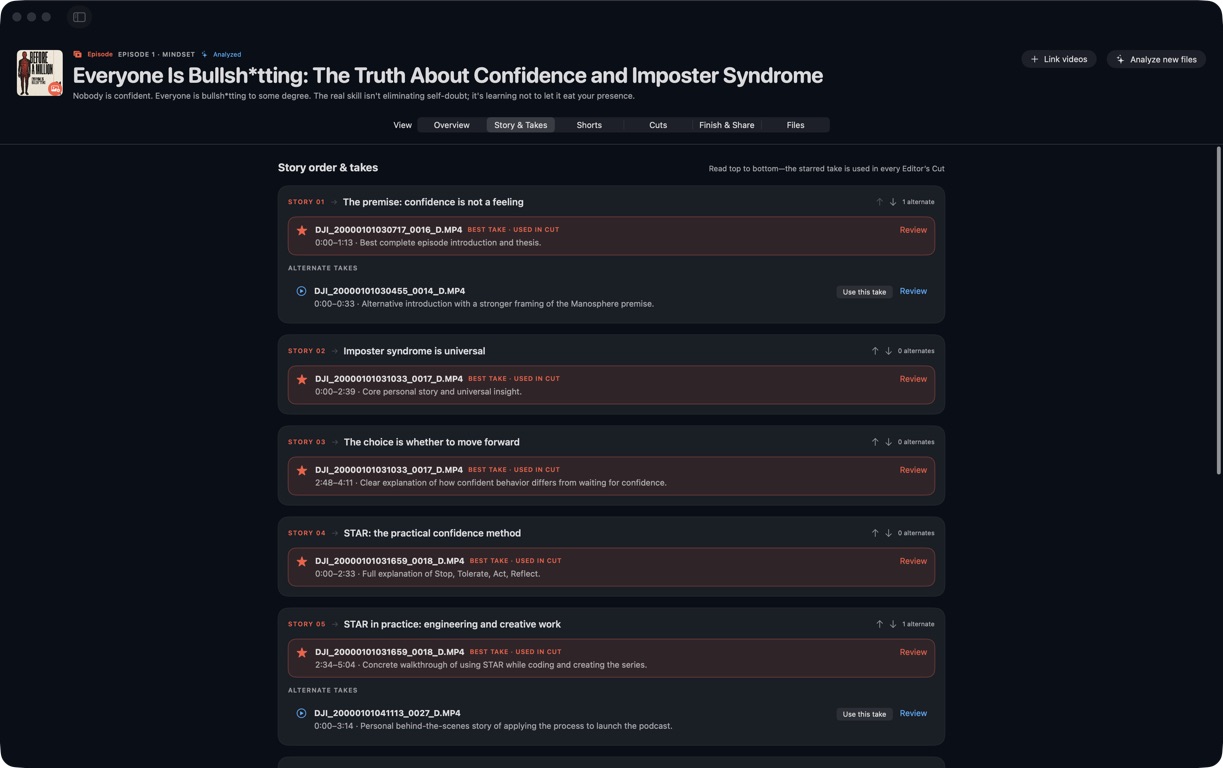Play alternate take DJI_20000101041113_0027_D.MP4

(x=301, y=713)
